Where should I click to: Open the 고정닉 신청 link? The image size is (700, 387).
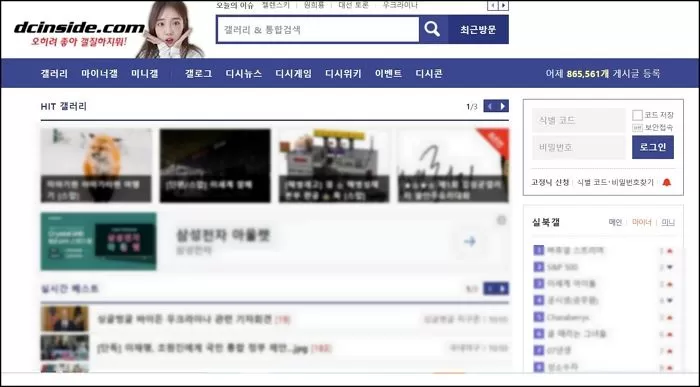550,182
